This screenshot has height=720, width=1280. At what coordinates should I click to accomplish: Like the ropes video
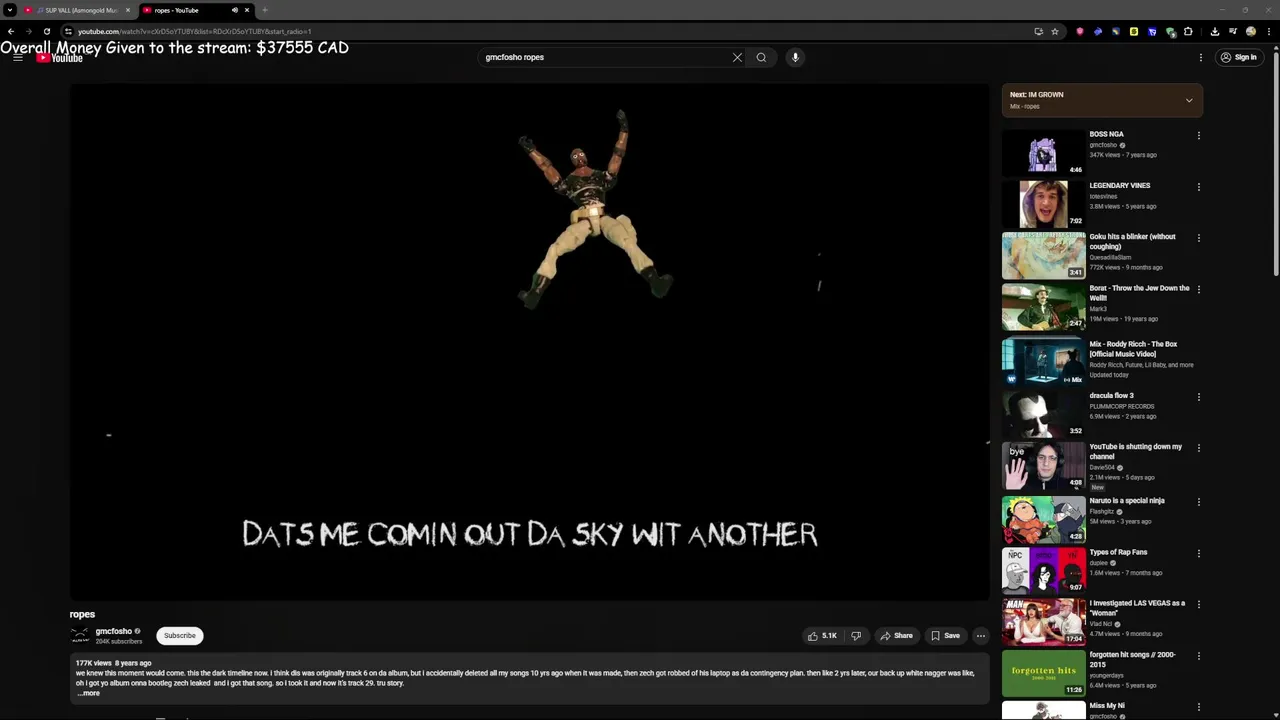pos(822,635)
